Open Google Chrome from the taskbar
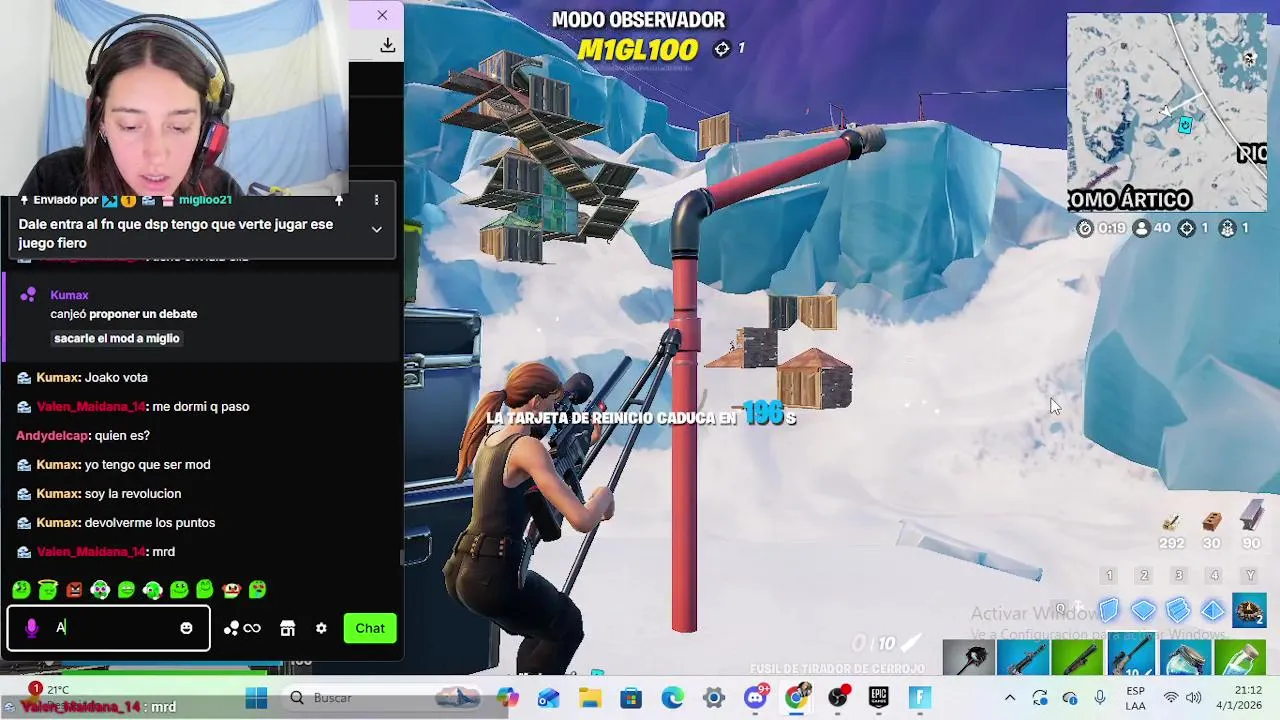This screenshot has width=1280, height=720. [x=796, y=697]
